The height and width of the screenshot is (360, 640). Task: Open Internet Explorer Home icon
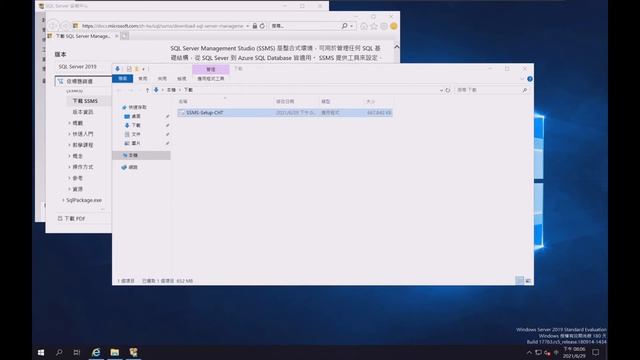(x=364, y=26)
